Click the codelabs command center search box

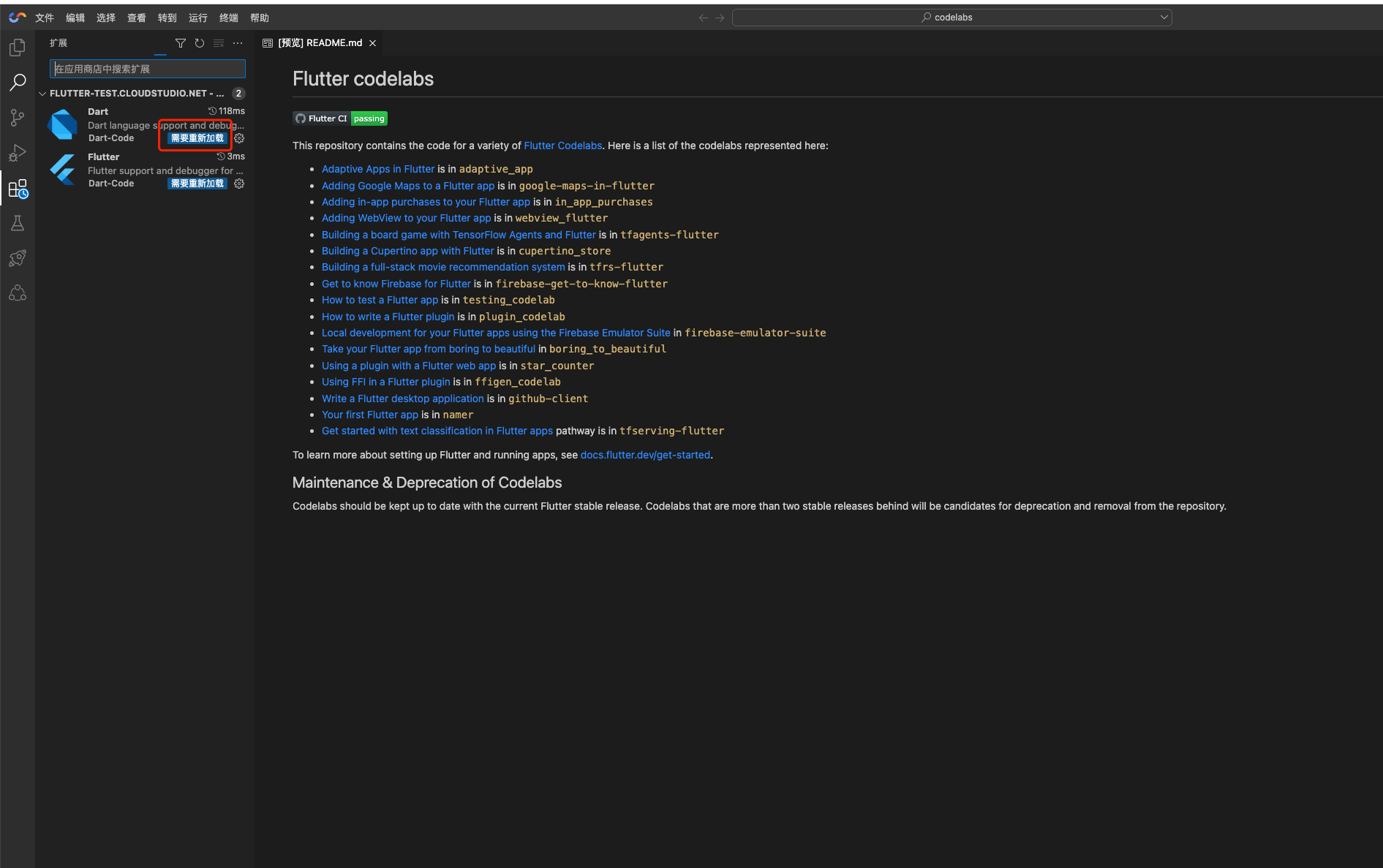[x=952, y=18]
